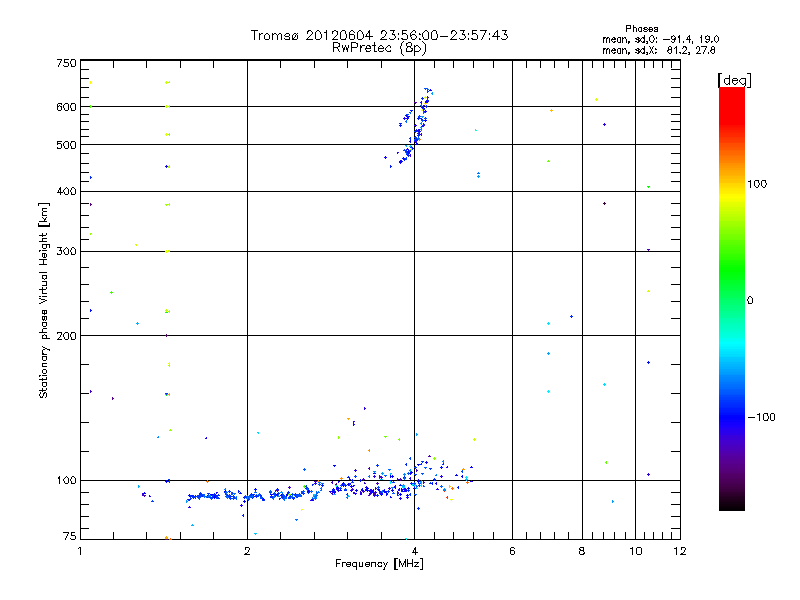The image size is (800, 600).
Task: Click the x-axis '1' tick label
Action: [80, 551]
